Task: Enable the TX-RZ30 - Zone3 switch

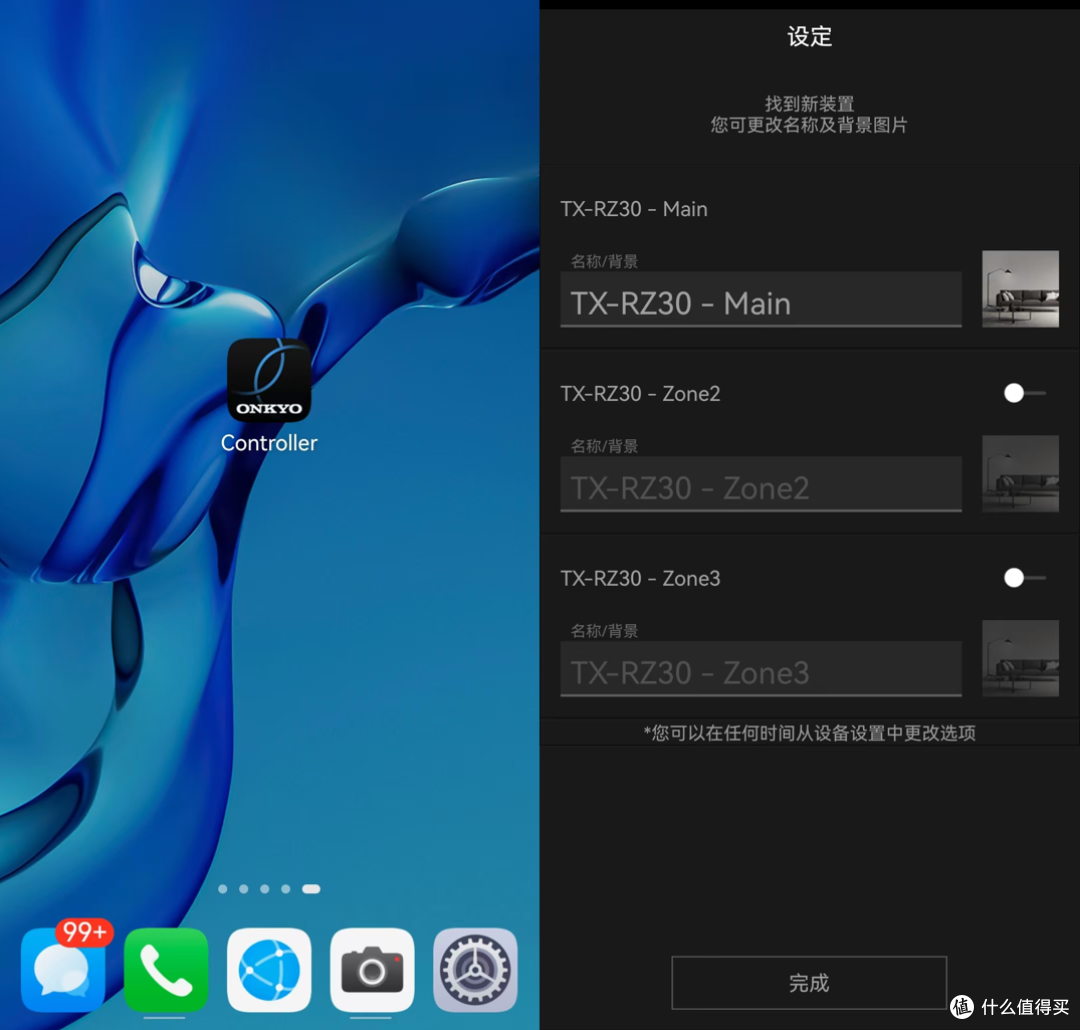Action: (x=1024, y=578)
